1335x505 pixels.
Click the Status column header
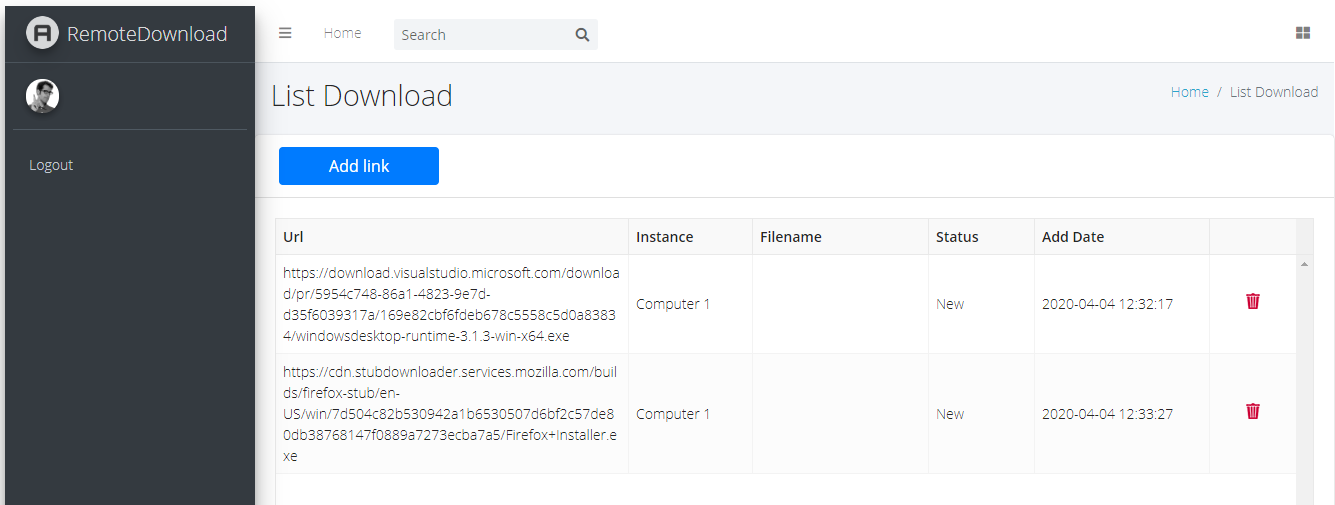957,237
